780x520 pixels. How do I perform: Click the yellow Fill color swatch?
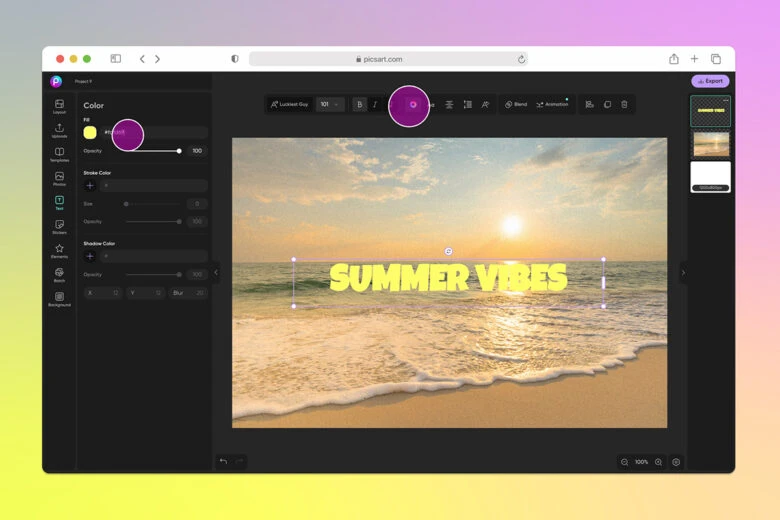pyautogui.click(x=90, y=132)
